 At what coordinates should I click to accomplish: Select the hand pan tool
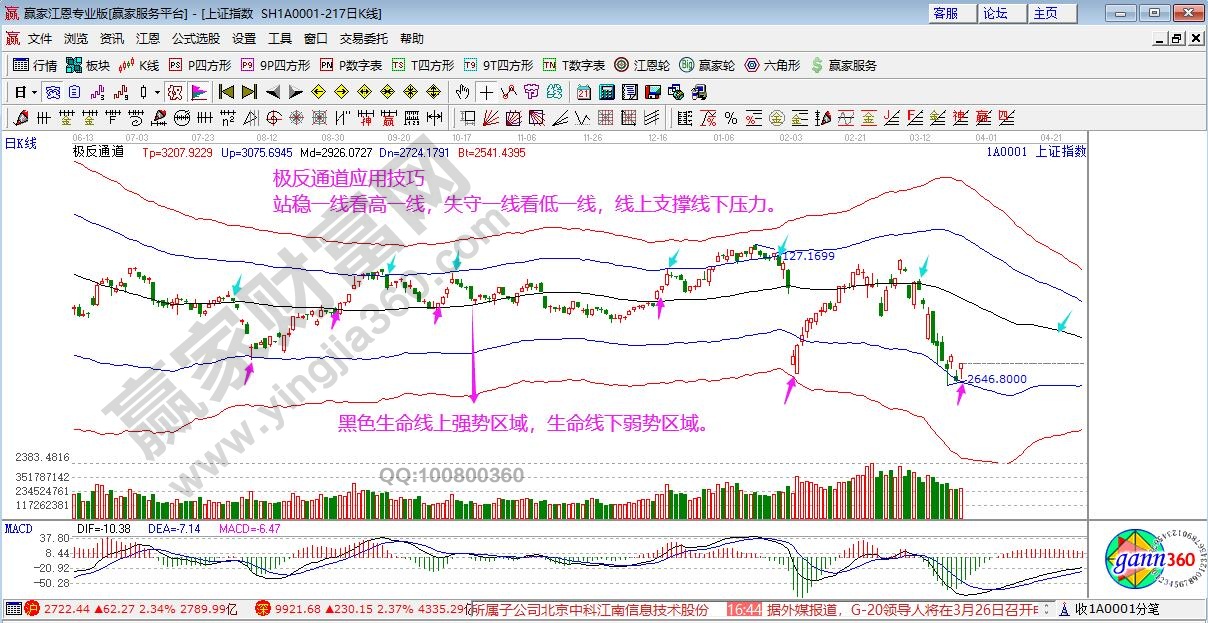(x=462, y=92)
